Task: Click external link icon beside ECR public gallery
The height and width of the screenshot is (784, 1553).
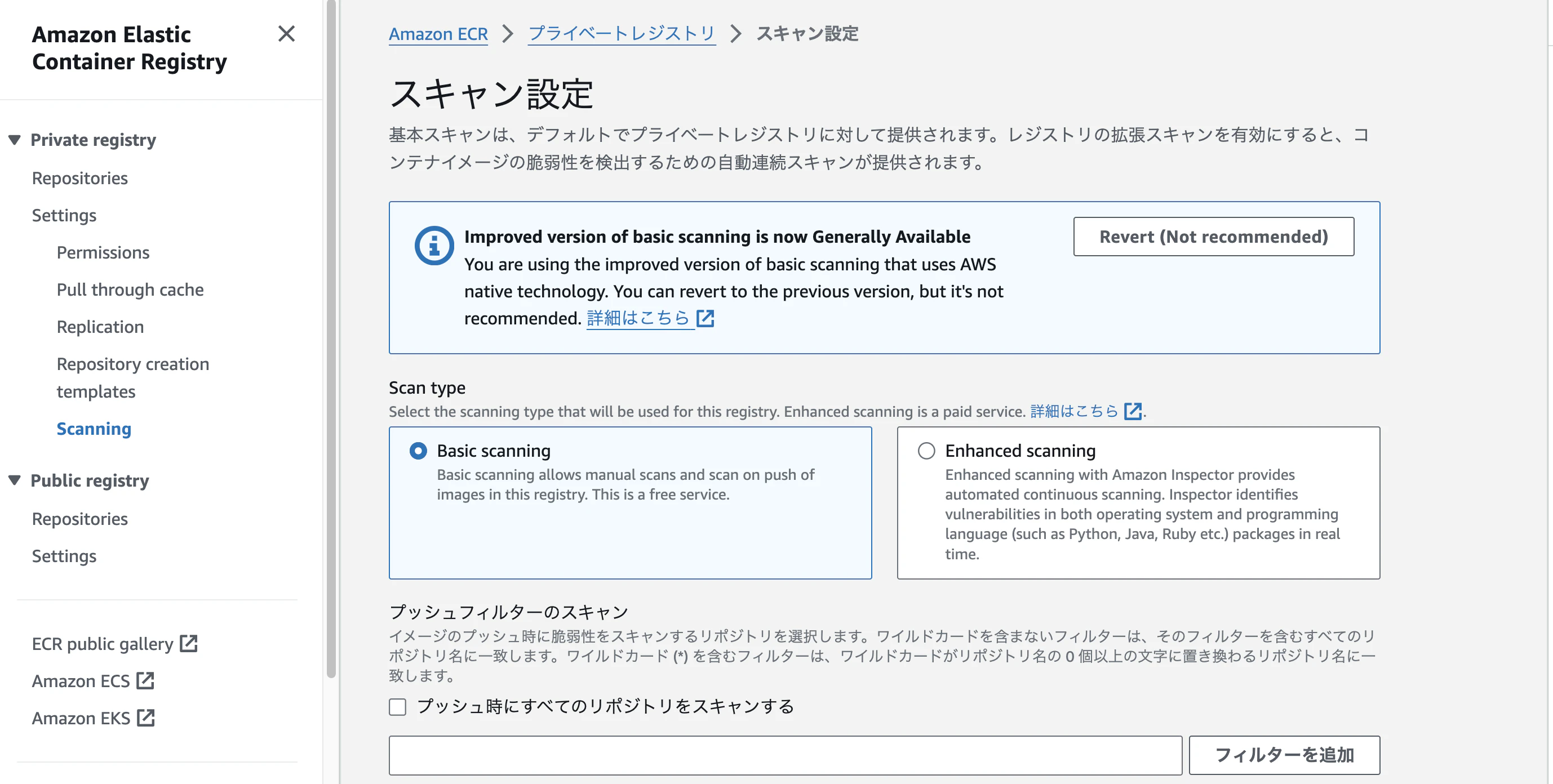Action: [x=189, y=644]
